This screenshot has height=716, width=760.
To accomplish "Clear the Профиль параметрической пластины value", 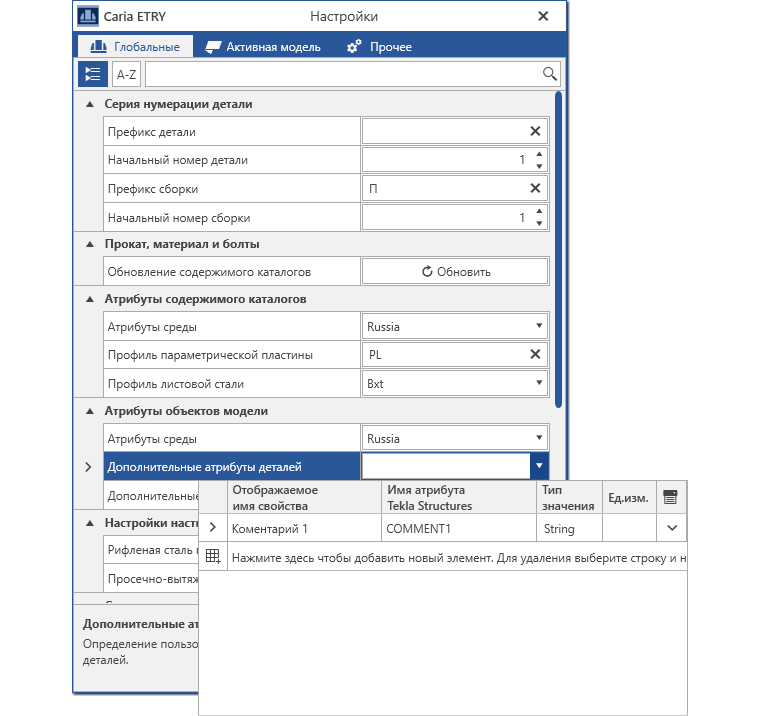I will click(x=535, y=354).
